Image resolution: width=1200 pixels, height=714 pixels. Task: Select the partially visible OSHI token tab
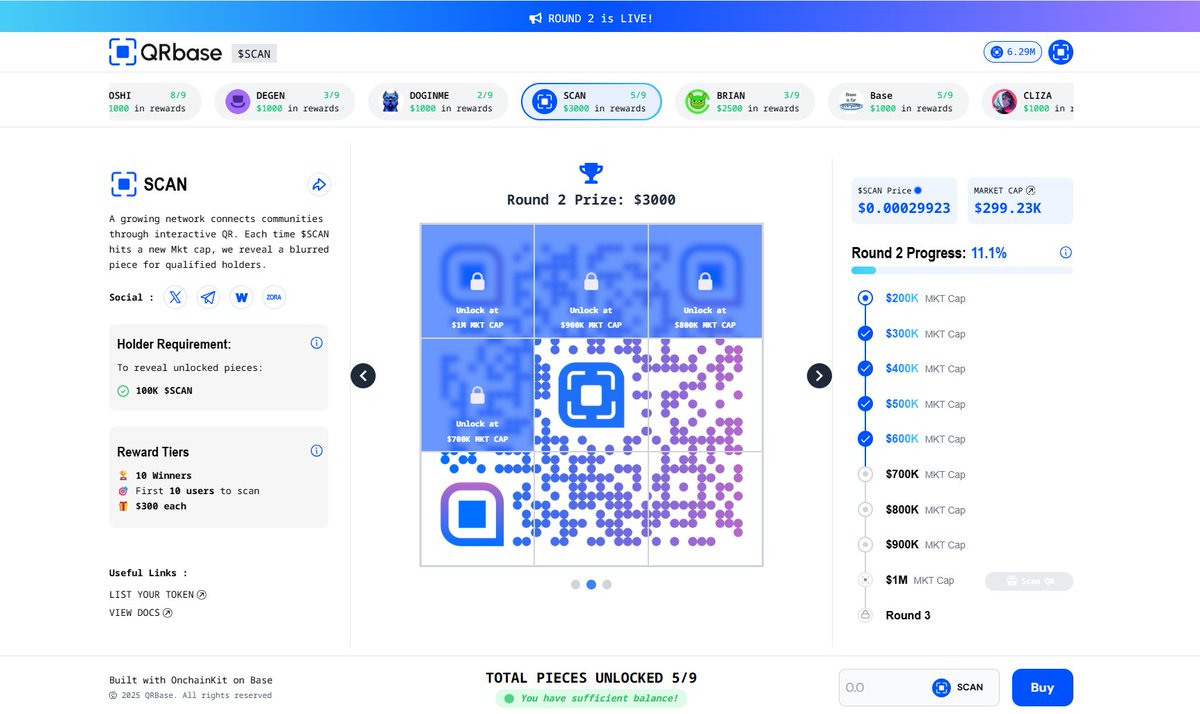click(x=155, y=101)
